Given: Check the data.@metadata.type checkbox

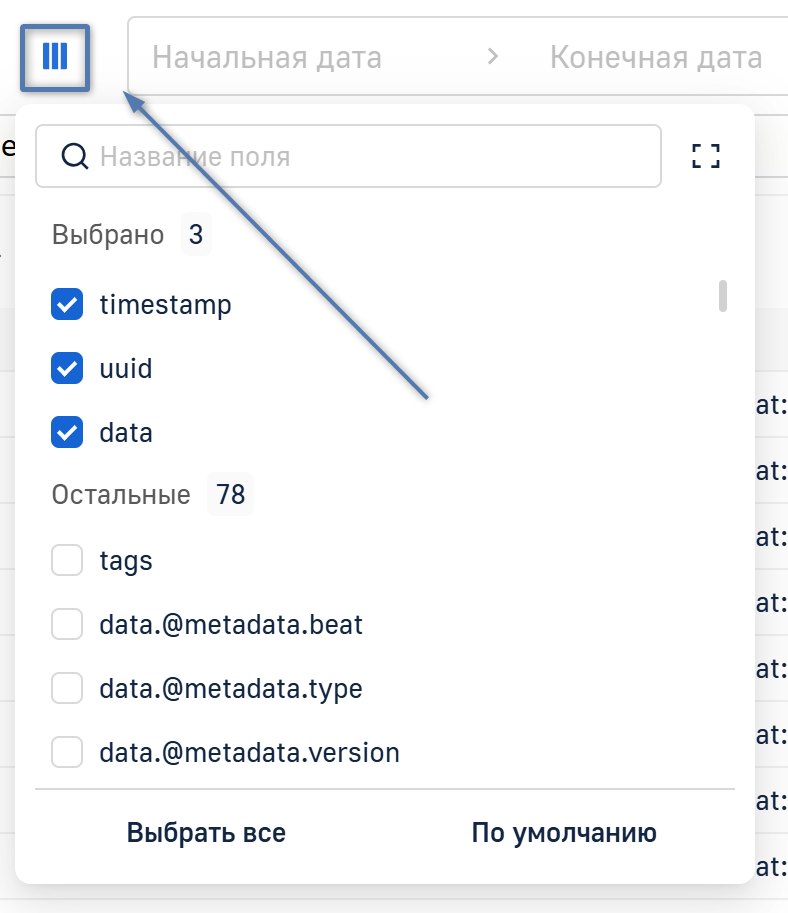Looking at the screenshot, I should click(67, 689).
